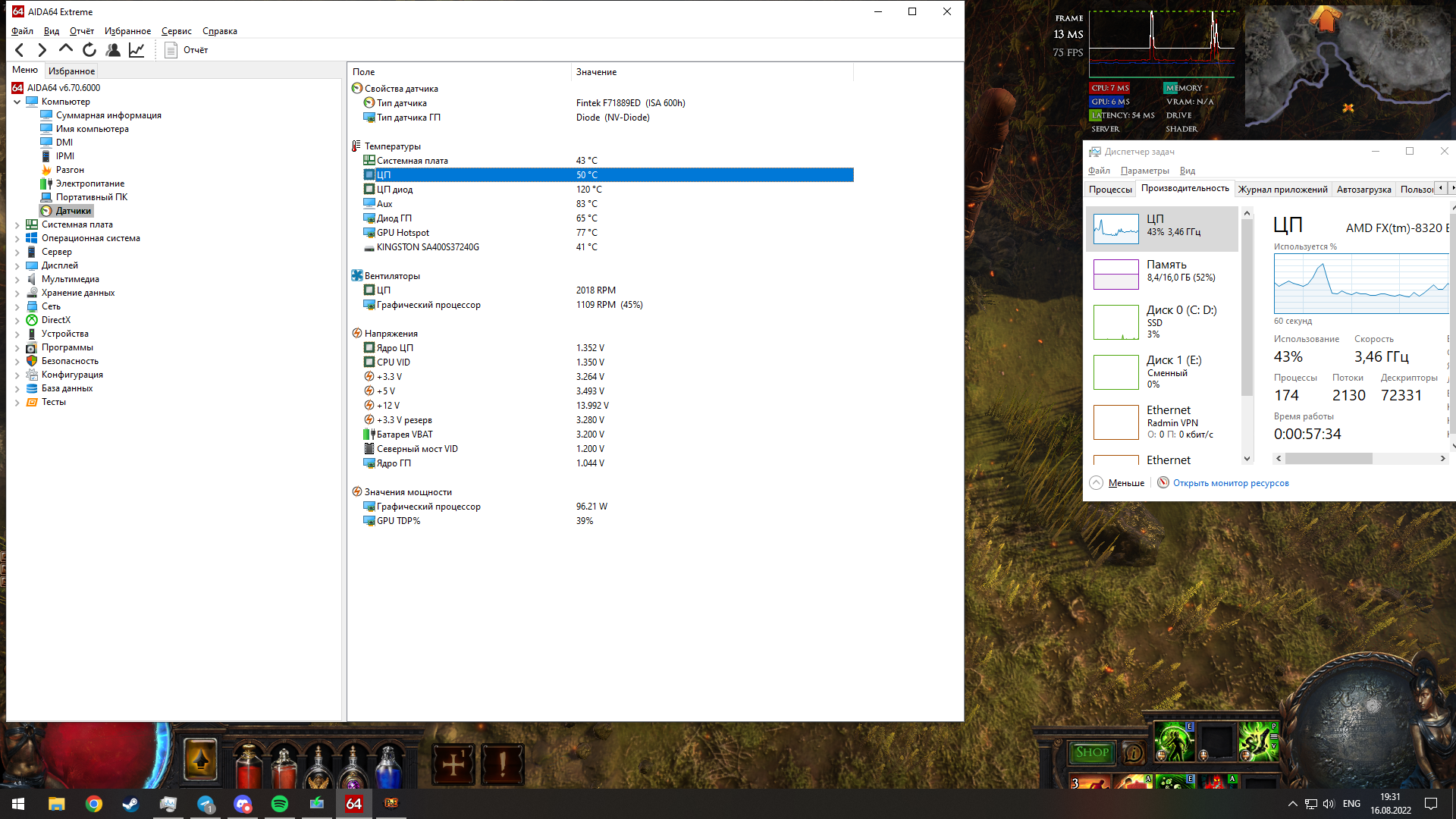
Task: Click the AIDA64 forward navigation arrow
Action: [42, 50]
